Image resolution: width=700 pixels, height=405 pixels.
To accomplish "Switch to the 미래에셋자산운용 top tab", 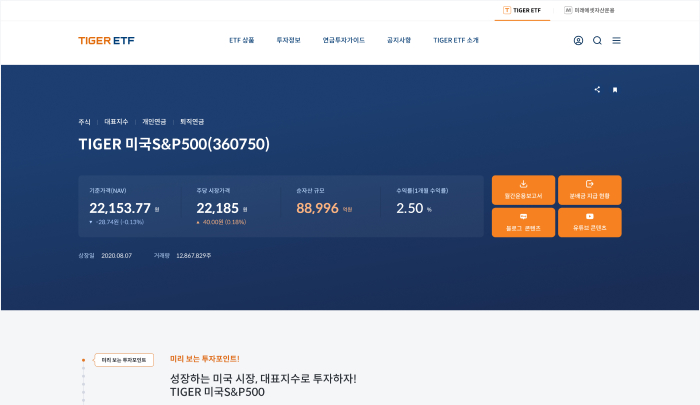I will pos(589,10).
